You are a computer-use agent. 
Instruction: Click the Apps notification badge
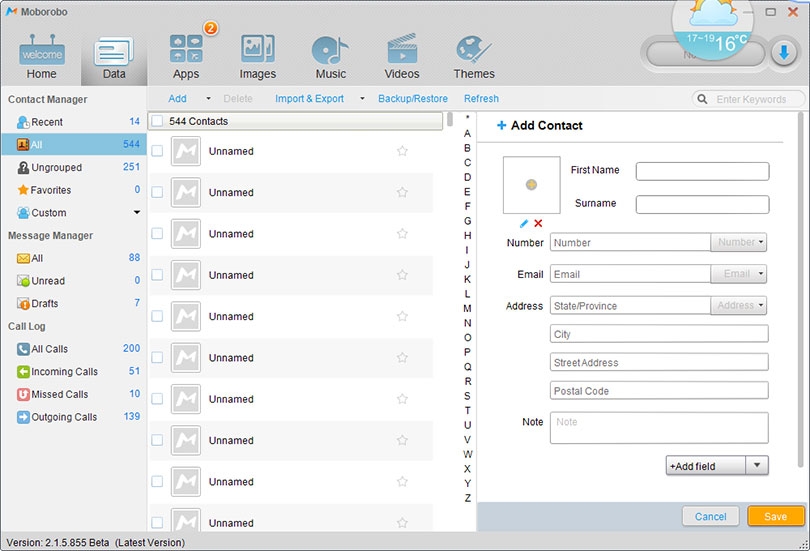tap(211, 27)
